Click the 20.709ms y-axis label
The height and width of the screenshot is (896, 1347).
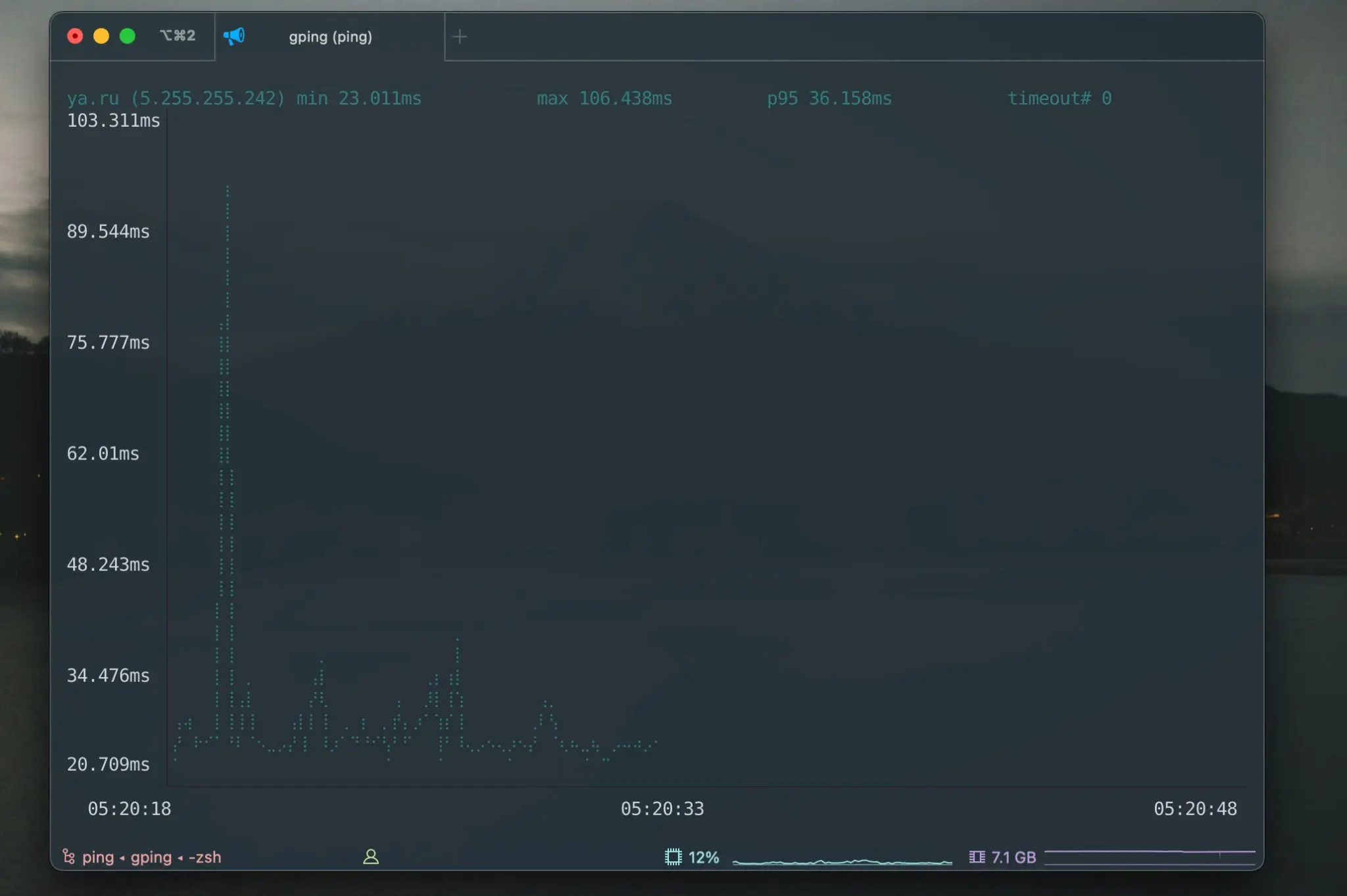tap(109, 765)
